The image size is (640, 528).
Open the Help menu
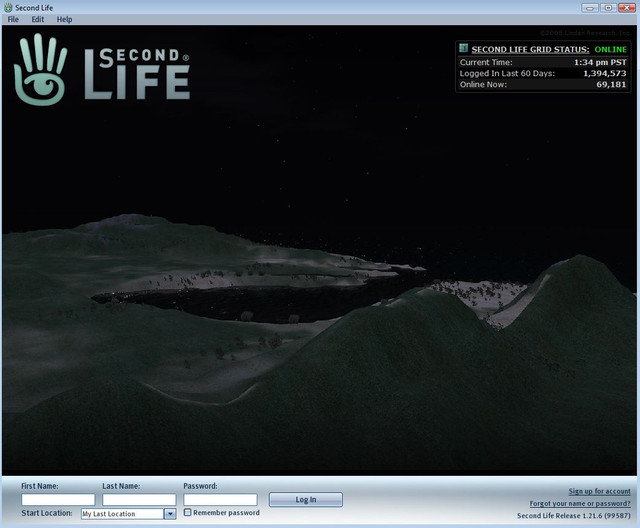[x=64, y=19]
